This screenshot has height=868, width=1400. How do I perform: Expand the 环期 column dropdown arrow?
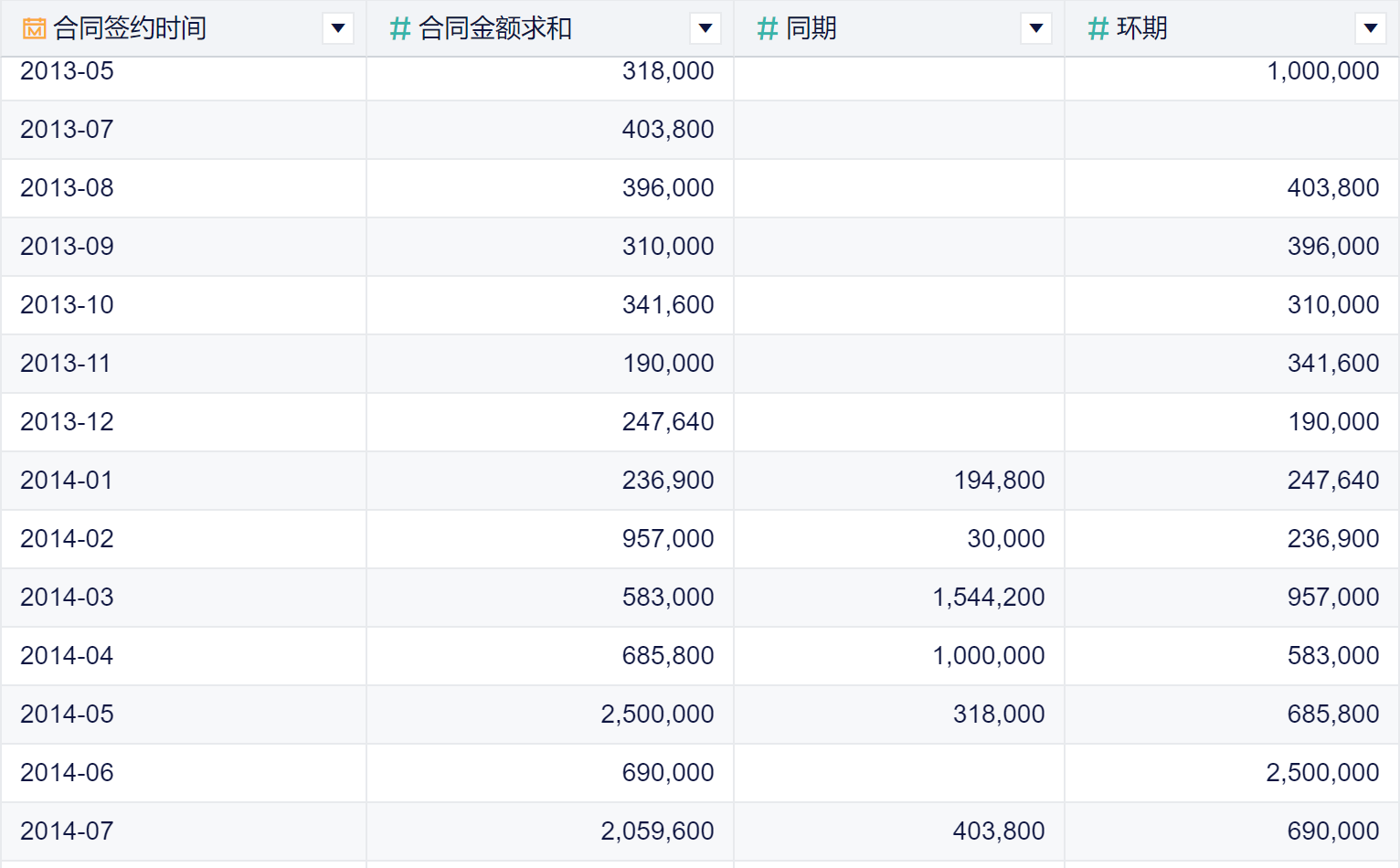click(1371, 28)
